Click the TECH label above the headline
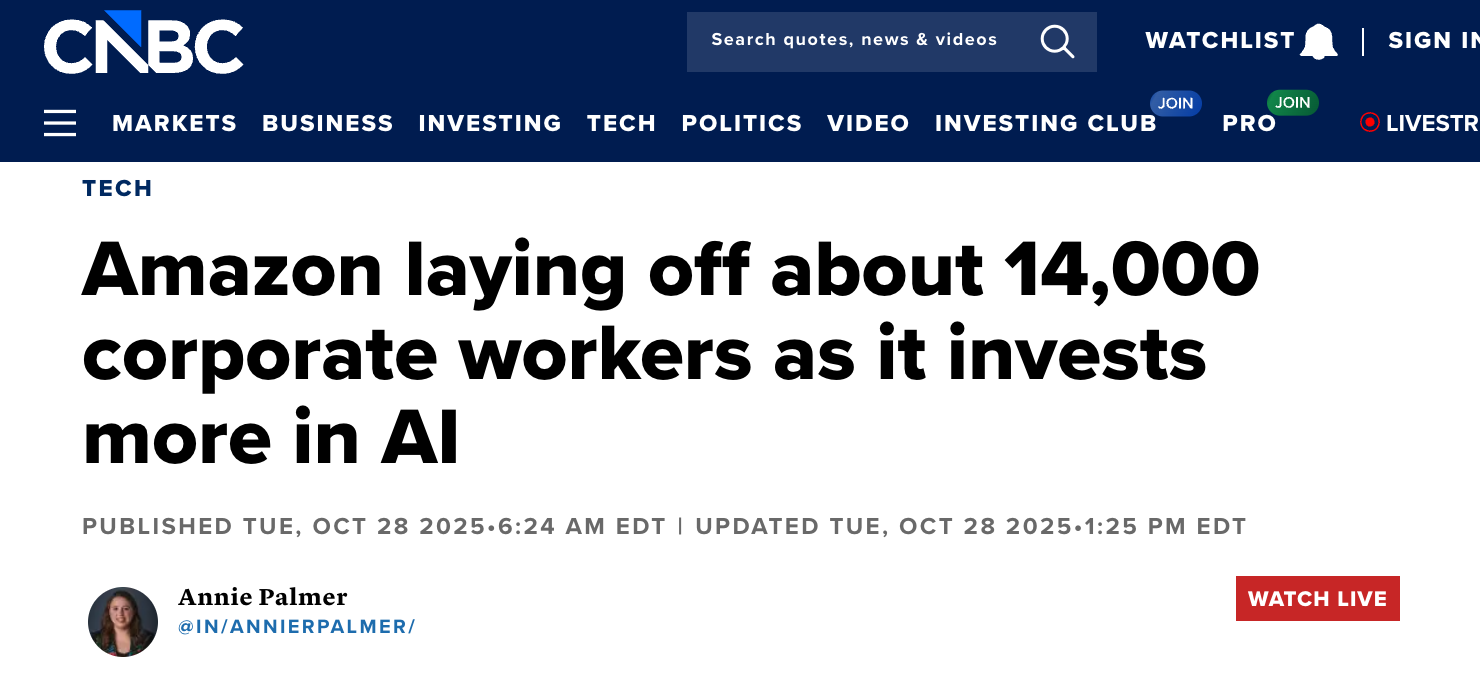The height and width of the screenshot is (690, 1480). coord(117,188)
